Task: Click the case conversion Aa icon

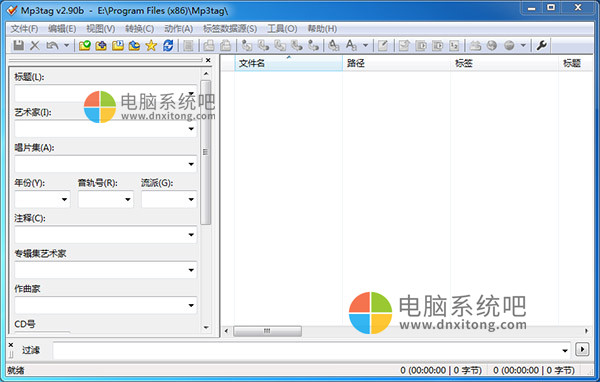Action: (x=351, y=46)
